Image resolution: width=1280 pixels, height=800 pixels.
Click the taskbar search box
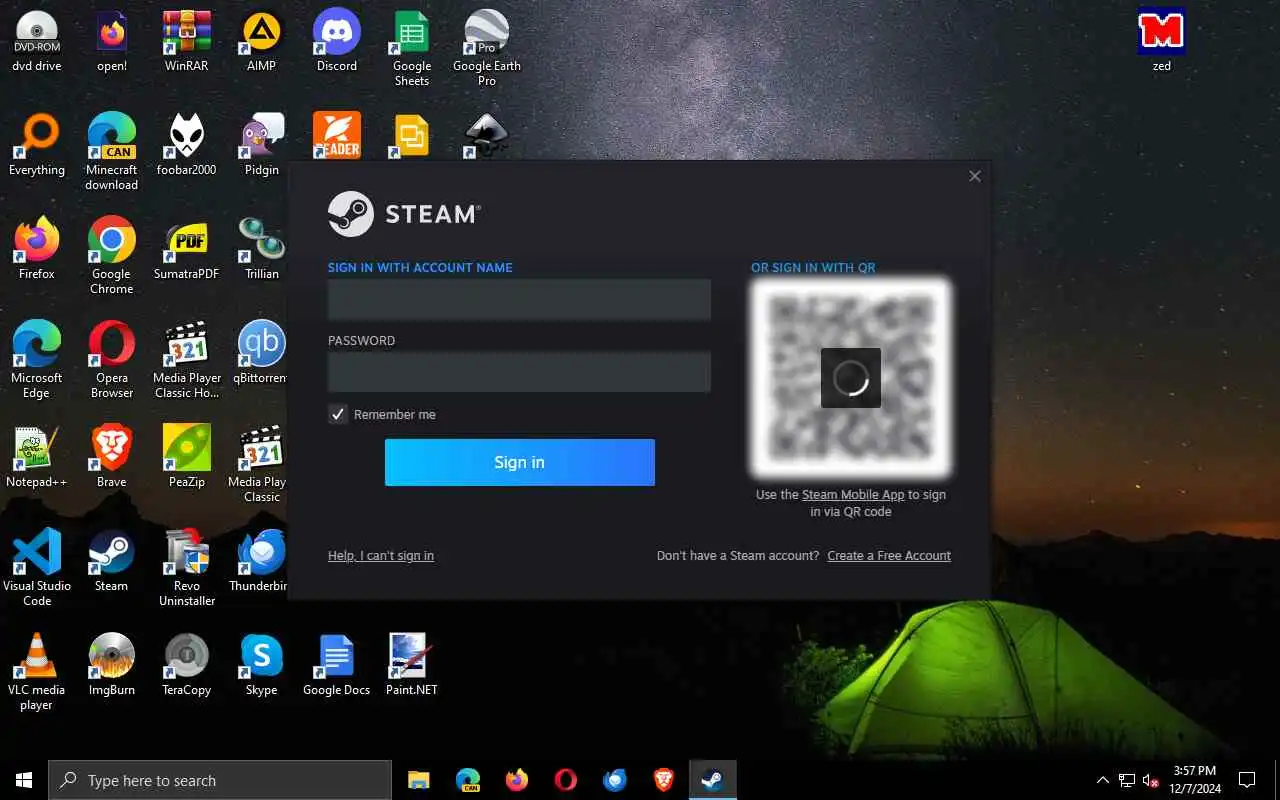(x=220, y=780)
